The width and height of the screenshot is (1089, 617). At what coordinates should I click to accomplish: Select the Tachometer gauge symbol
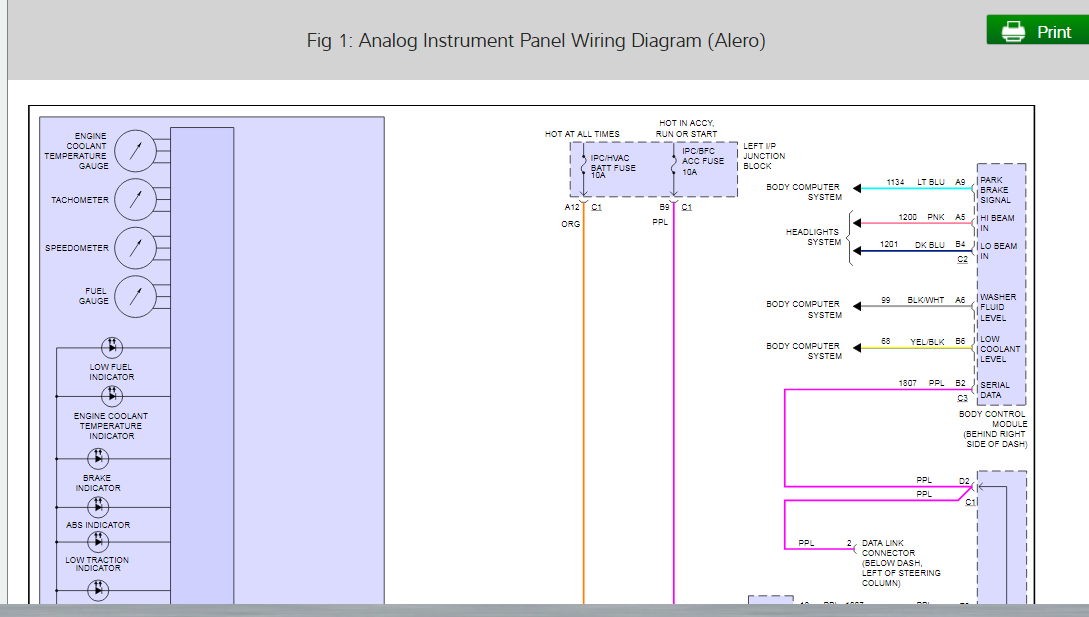point(135,199)
